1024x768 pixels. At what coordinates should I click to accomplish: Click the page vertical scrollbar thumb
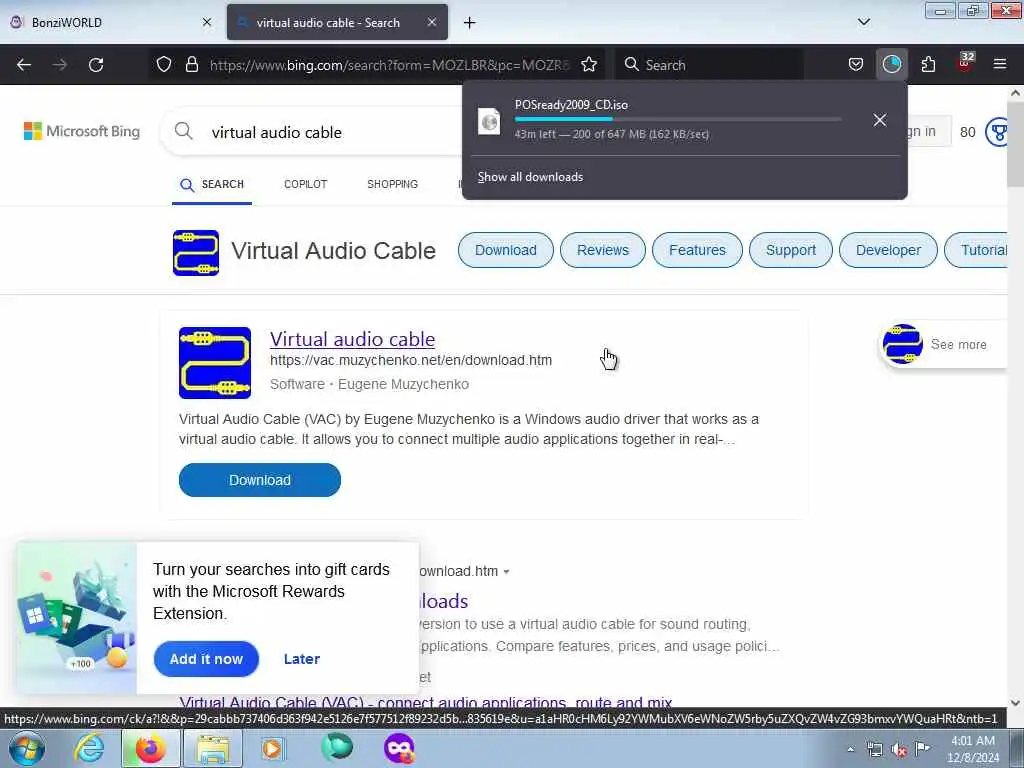[x=1015, y=145]
